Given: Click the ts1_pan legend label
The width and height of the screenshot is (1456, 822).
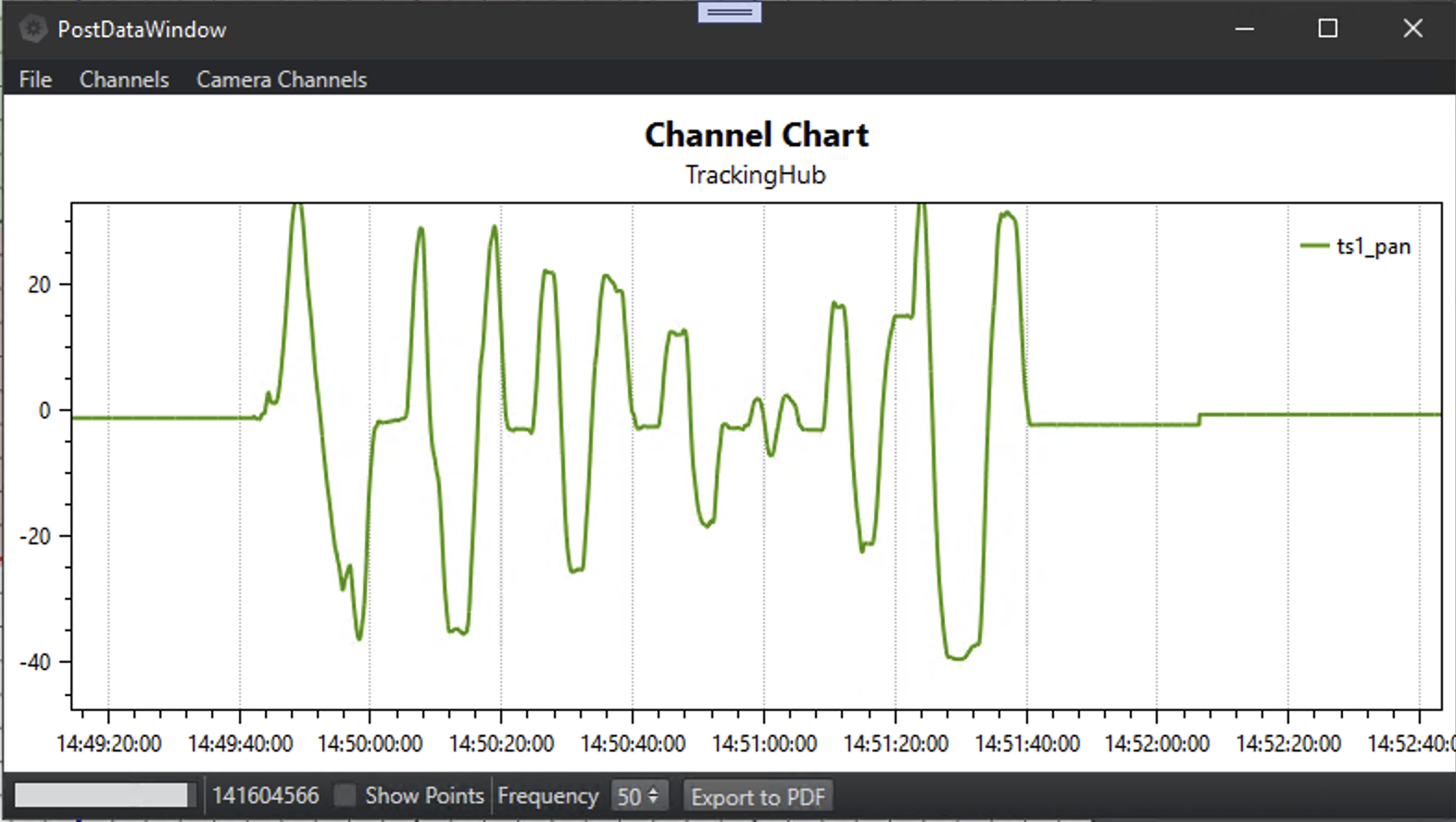Looking at the screenshot, I should (x=1374, y=246).
